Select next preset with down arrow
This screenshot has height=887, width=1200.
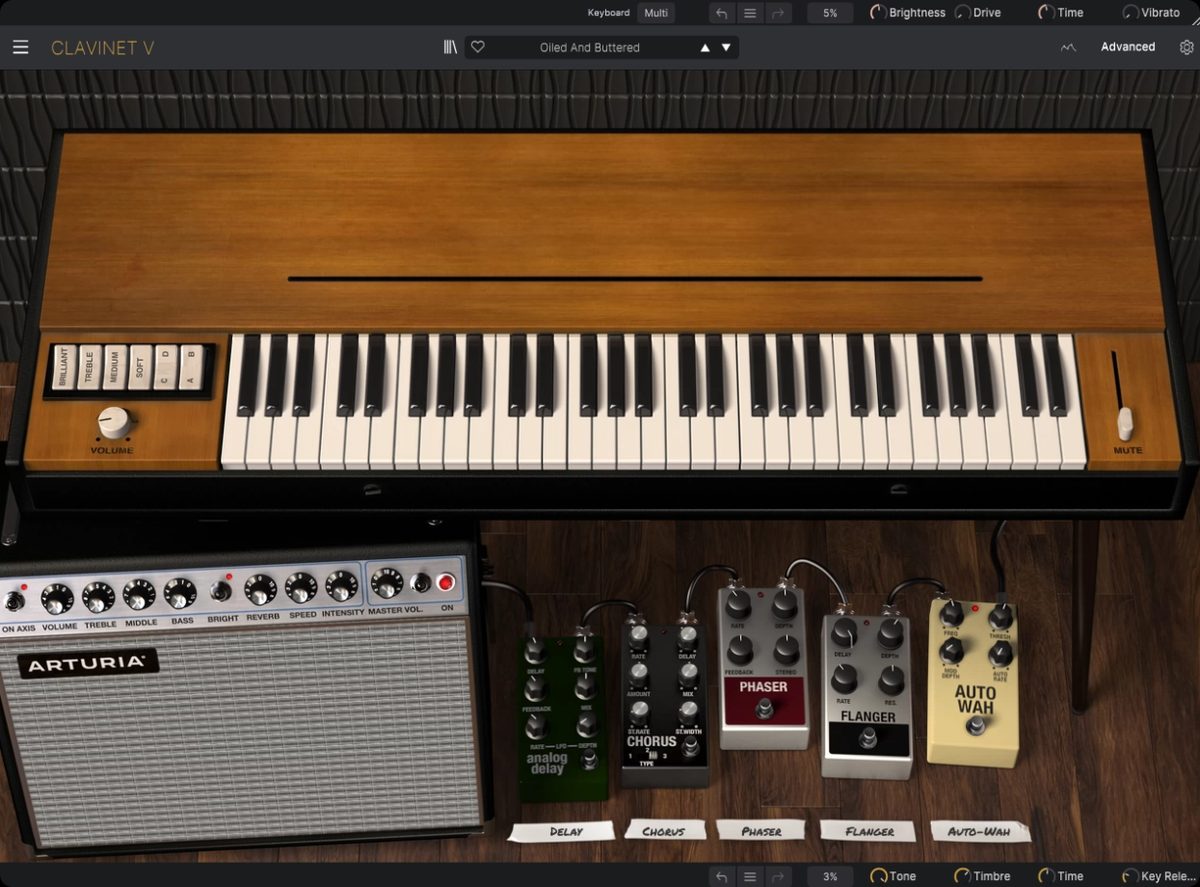727,47
